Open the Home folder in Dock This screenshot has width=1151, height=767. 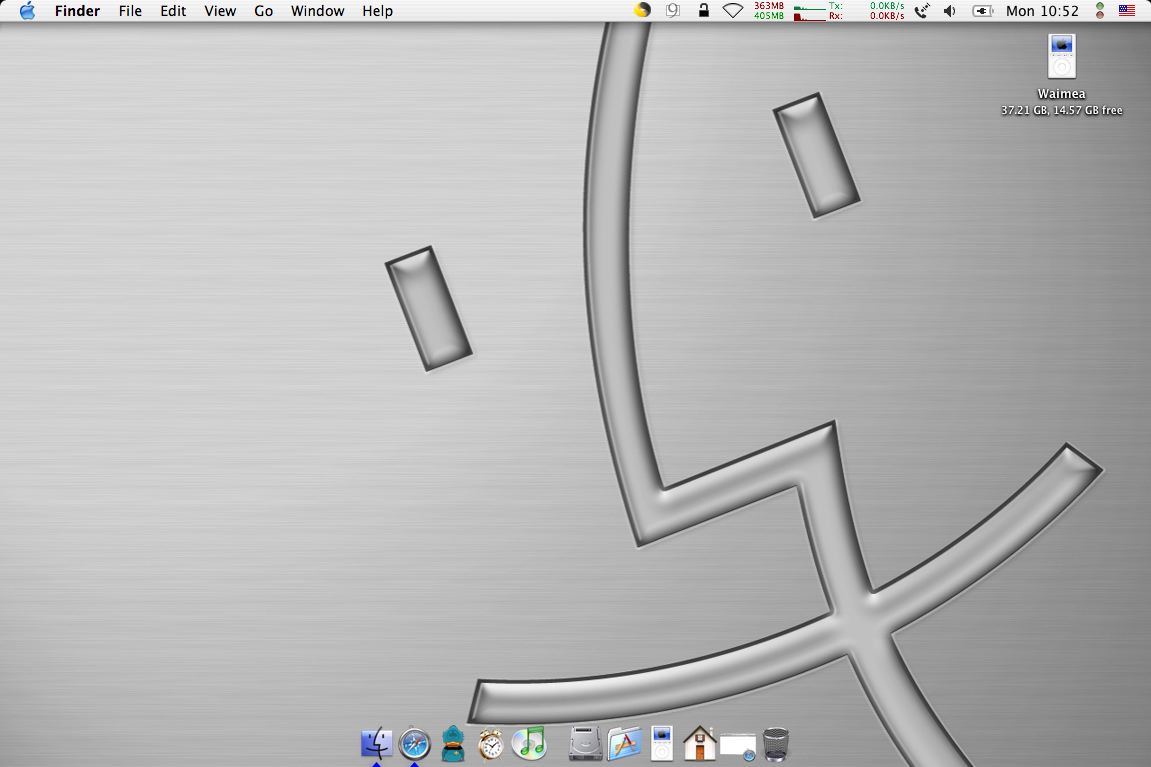point(699,744)
